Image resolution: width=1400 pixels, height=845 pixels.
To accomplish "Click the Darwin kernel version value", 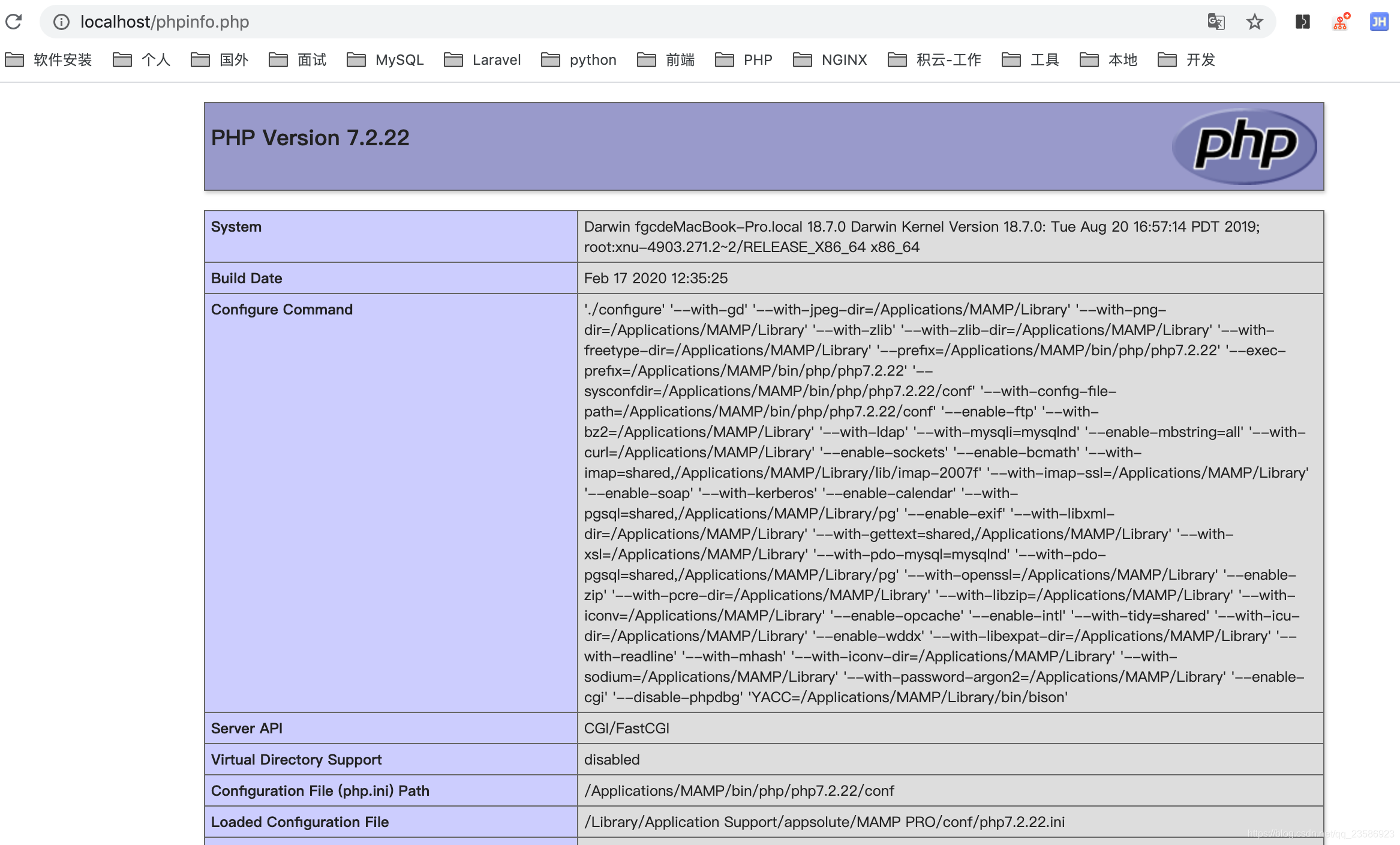I will (922, 237).
